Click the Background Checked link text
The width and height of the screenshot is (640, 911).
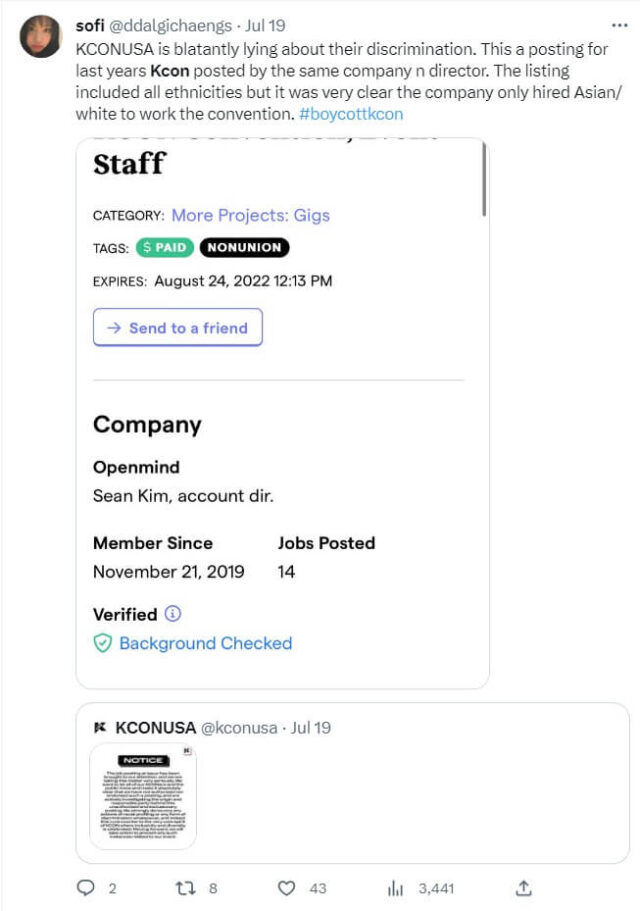pyautogui.click(x=205, y=643)
